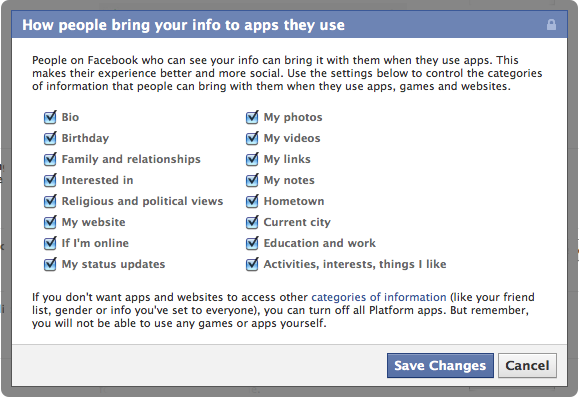Toggle the Interested in checkbox
This screenshot has width=579, height=398.
50,181
